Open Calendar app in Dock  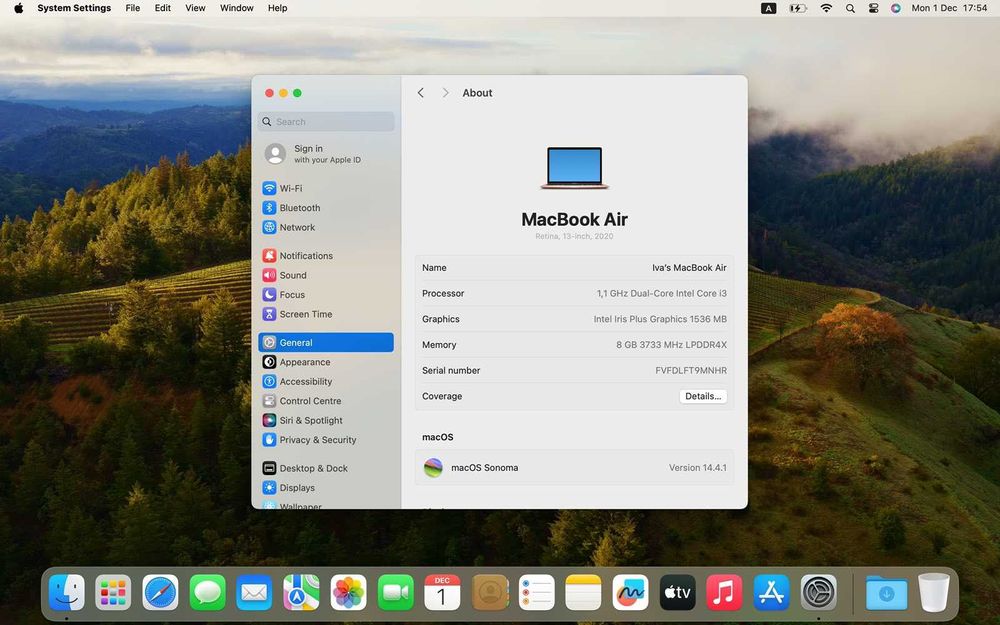(x=443, y=592)
